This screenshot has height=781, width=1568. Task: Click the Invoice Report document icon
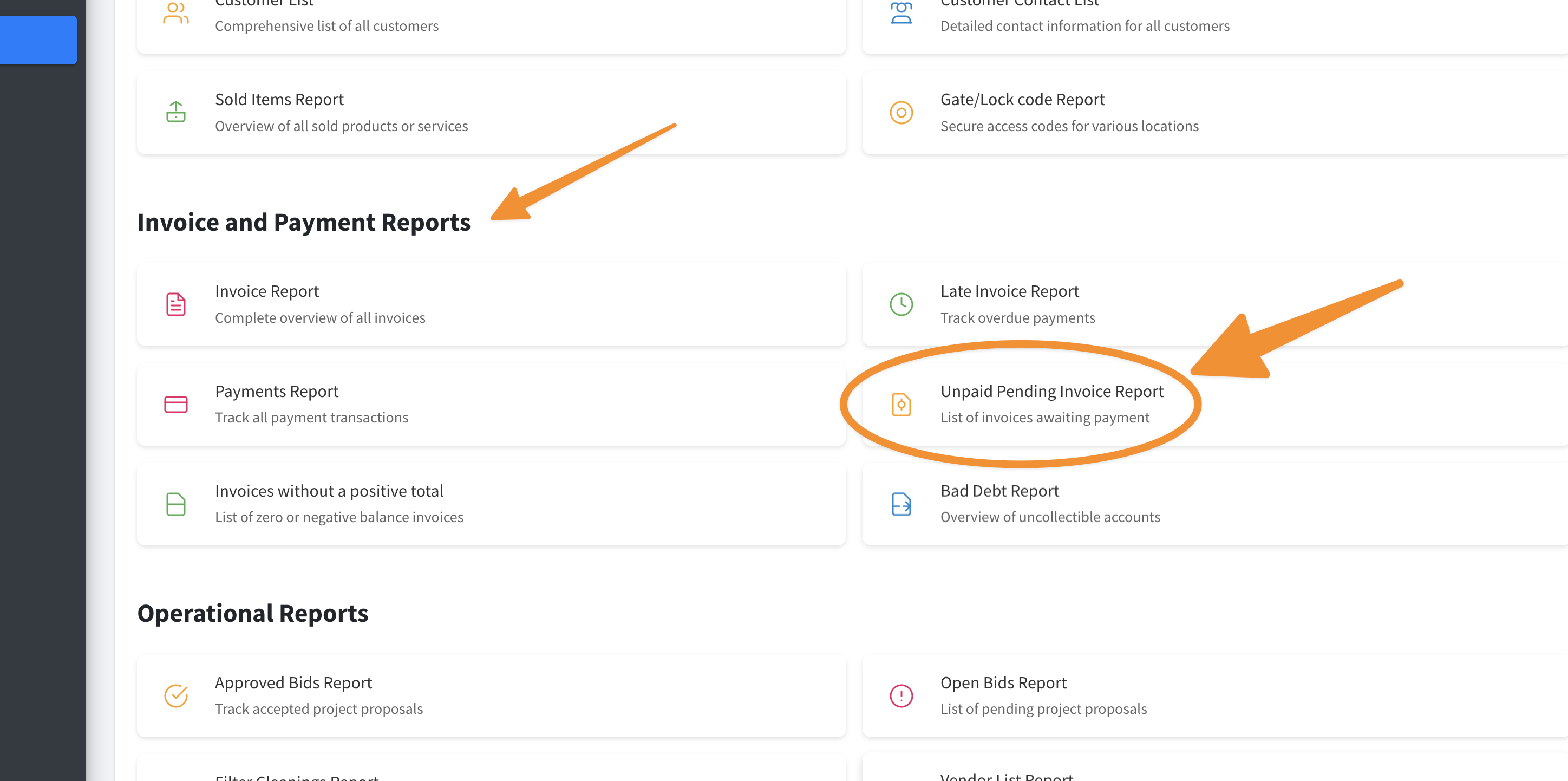click(x=175, y=304)
